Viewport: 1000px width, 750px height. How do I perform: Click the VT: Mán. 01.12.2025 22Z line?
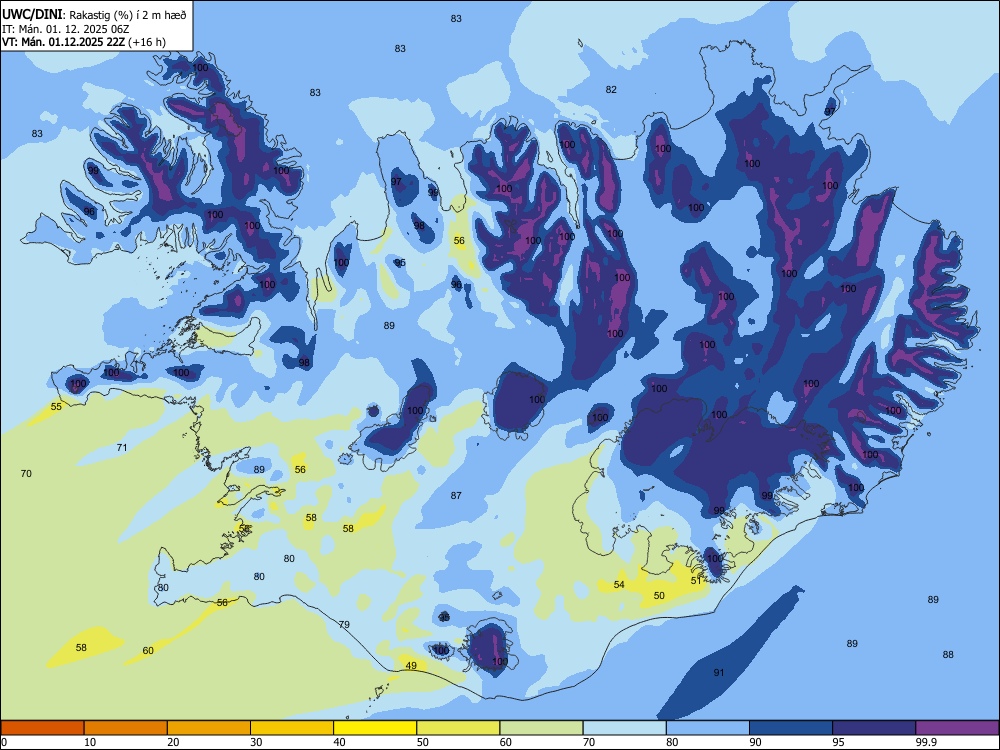[64, 42]
